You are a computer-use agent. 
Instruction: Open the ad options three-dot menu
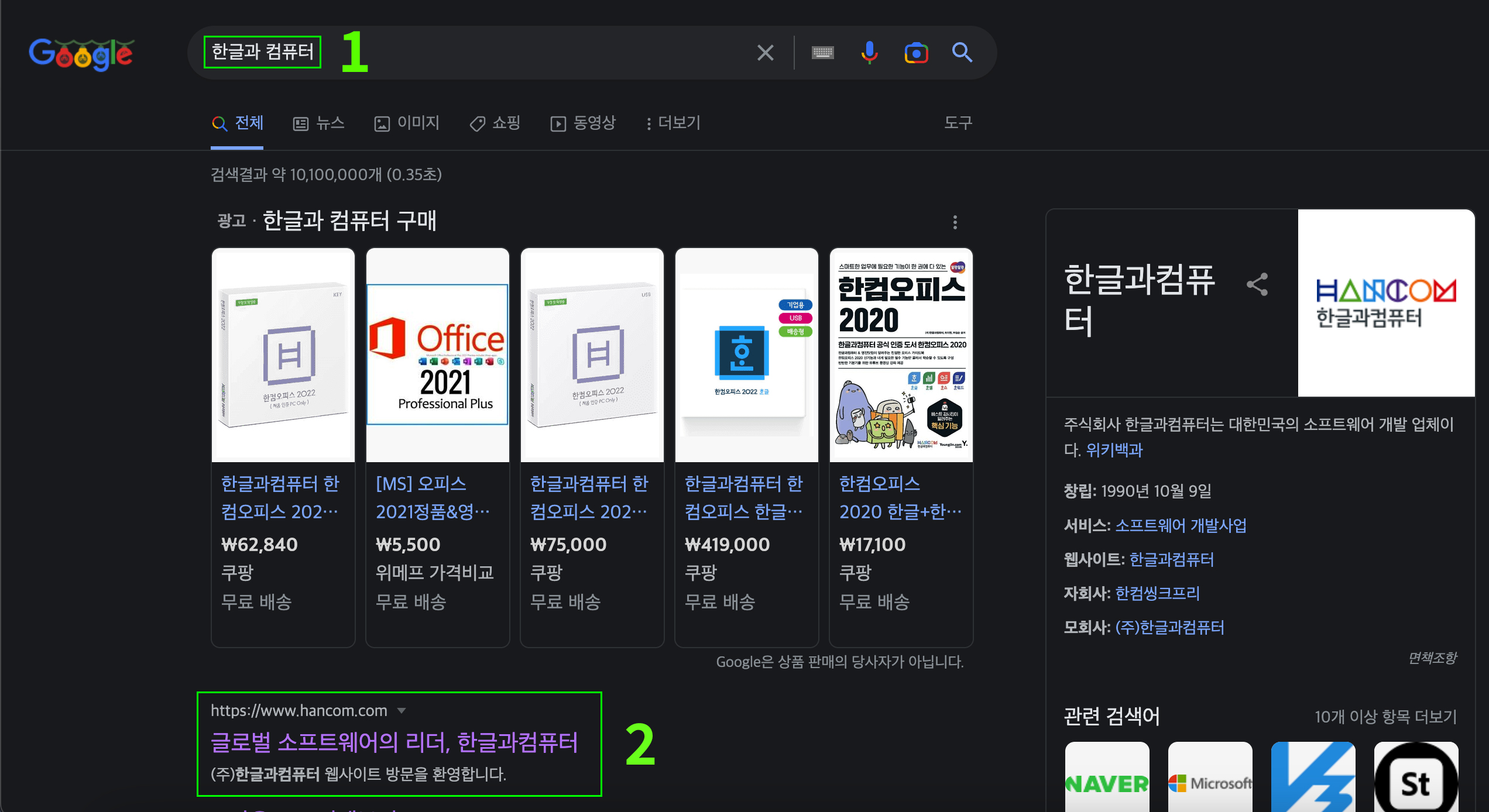[955, 222]
